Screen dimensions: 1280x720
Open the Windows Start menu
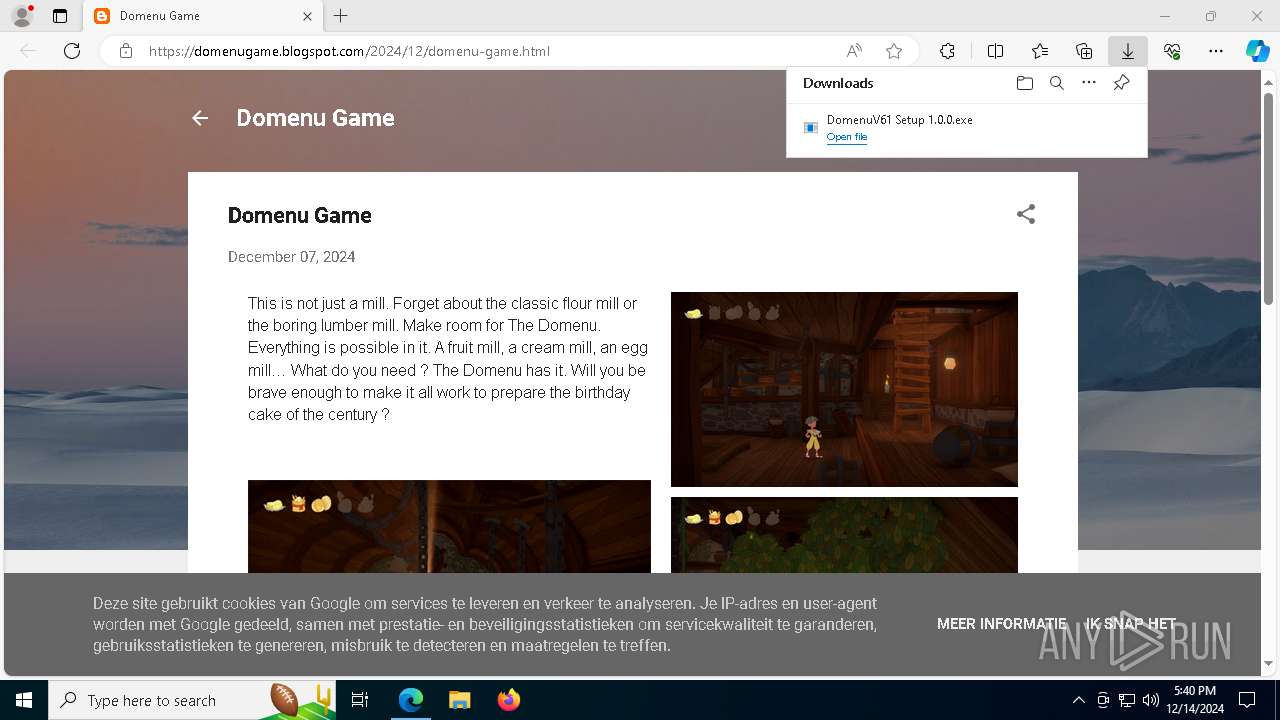click(24, 700)
